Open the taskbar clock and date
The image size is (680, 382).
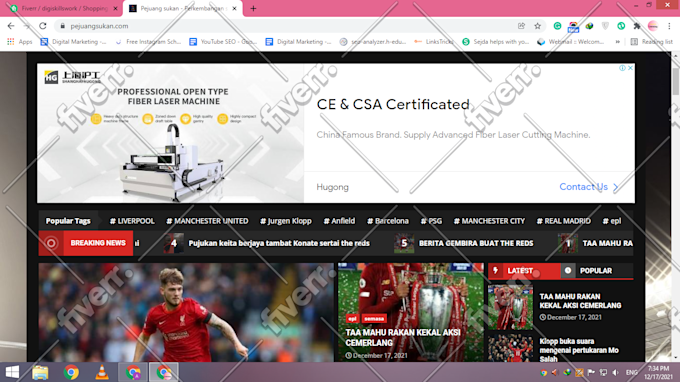(x=658, y=372)
